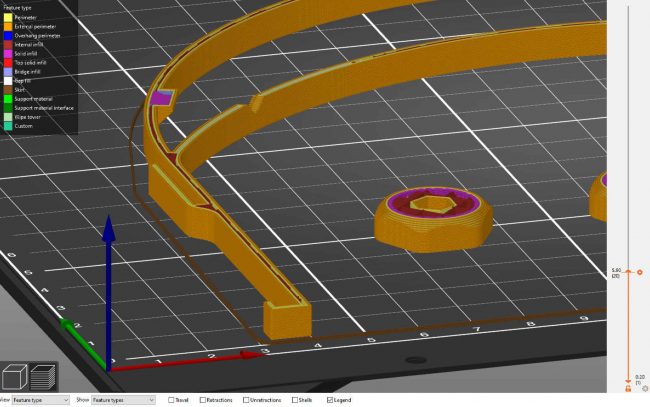Enable the Retractions checkbox

tap(200, 400)
